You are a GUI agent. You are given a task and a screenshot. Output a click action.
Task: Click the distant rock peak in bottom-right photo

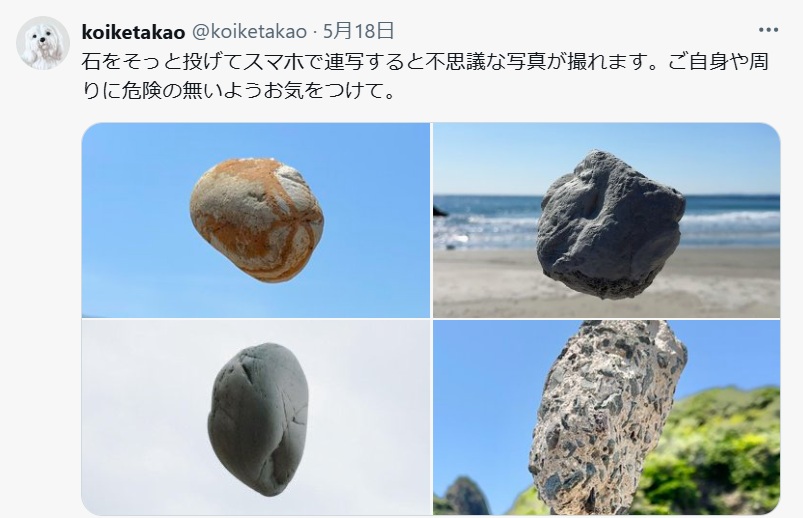tap(465, 496)
